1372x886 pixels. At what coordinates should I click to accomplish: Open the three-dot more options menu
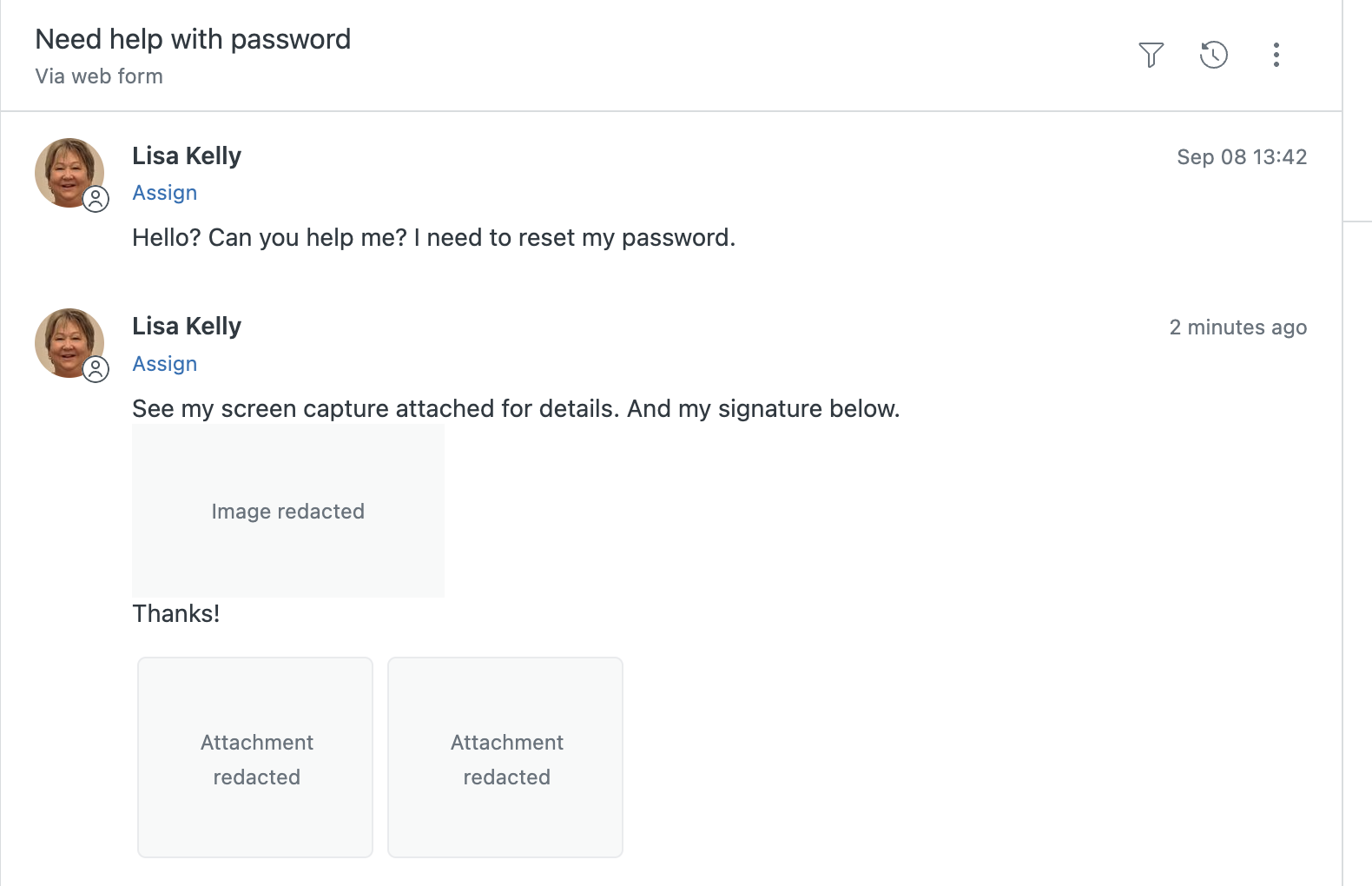[x=1276, y=55]
